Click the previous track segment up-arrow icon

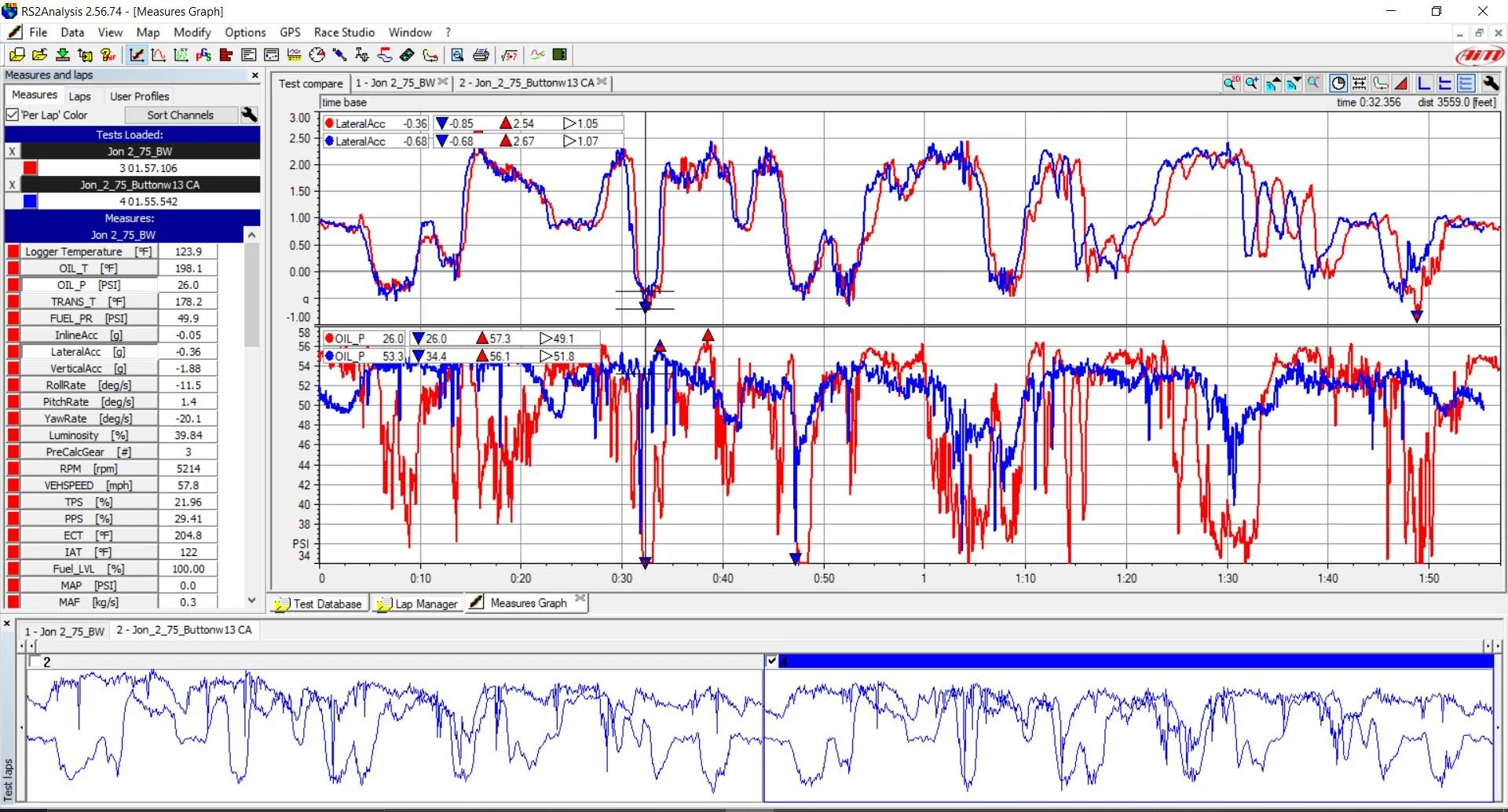coord(1273,82)
